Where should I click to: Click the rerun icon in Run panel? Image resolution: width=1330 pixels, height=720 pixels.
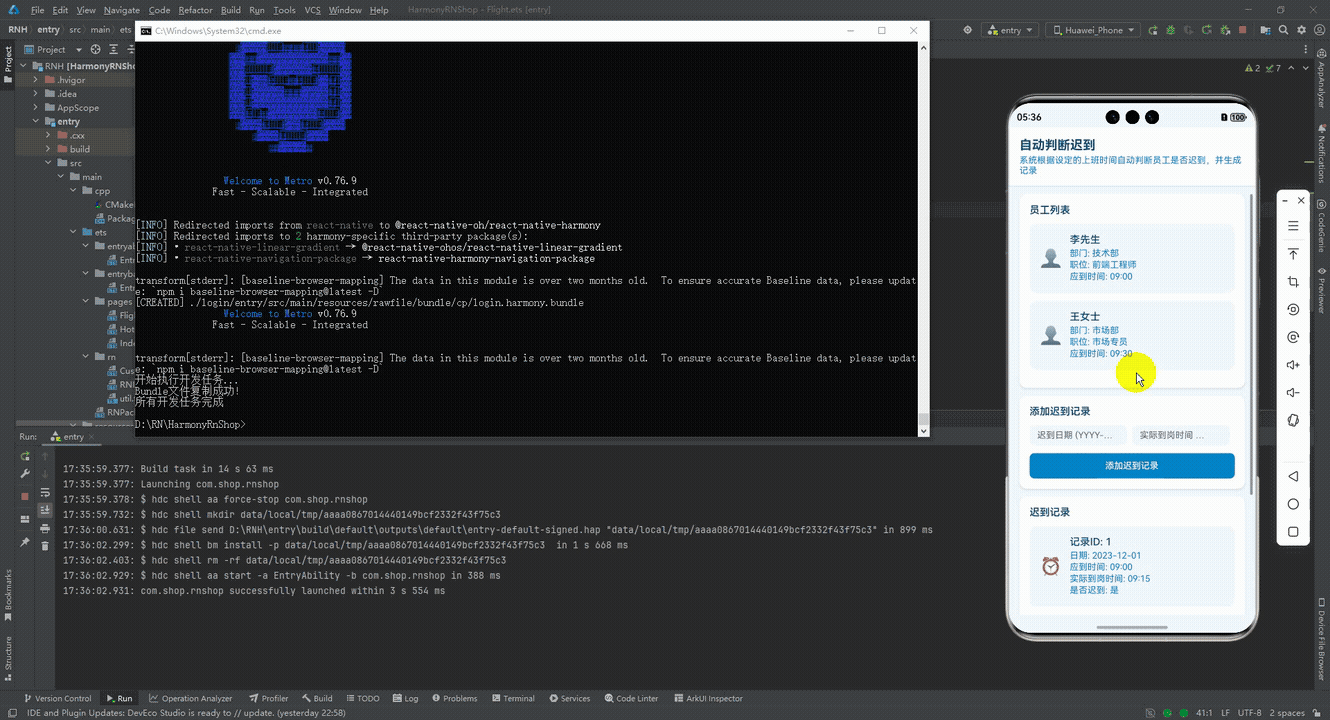(25, 456)
